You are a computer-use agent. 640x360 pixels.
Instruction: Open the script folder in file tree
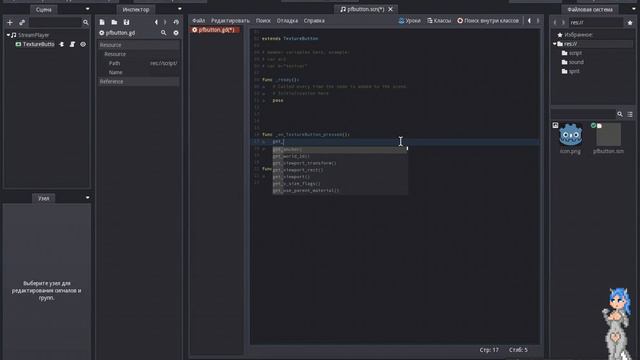[x=575, y=53]
